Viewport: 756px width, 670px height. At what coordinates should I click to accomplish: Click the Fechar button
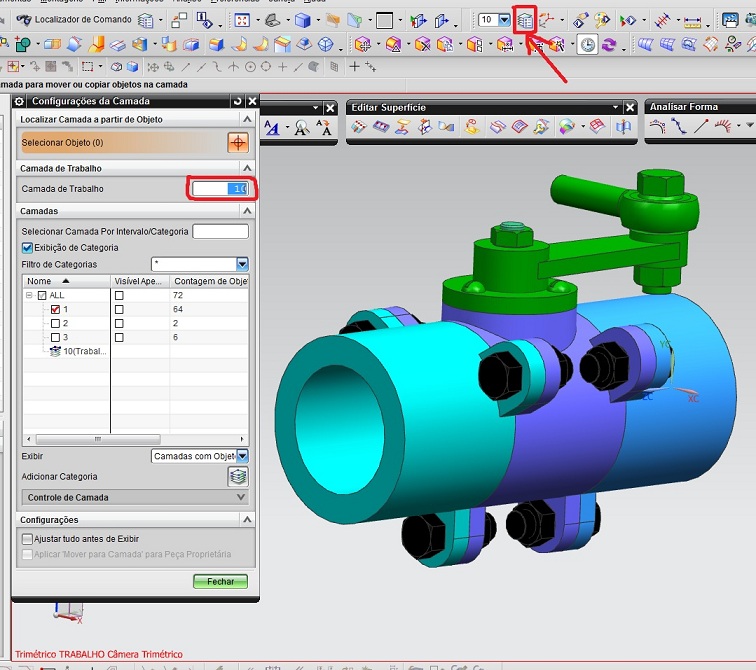220,582
